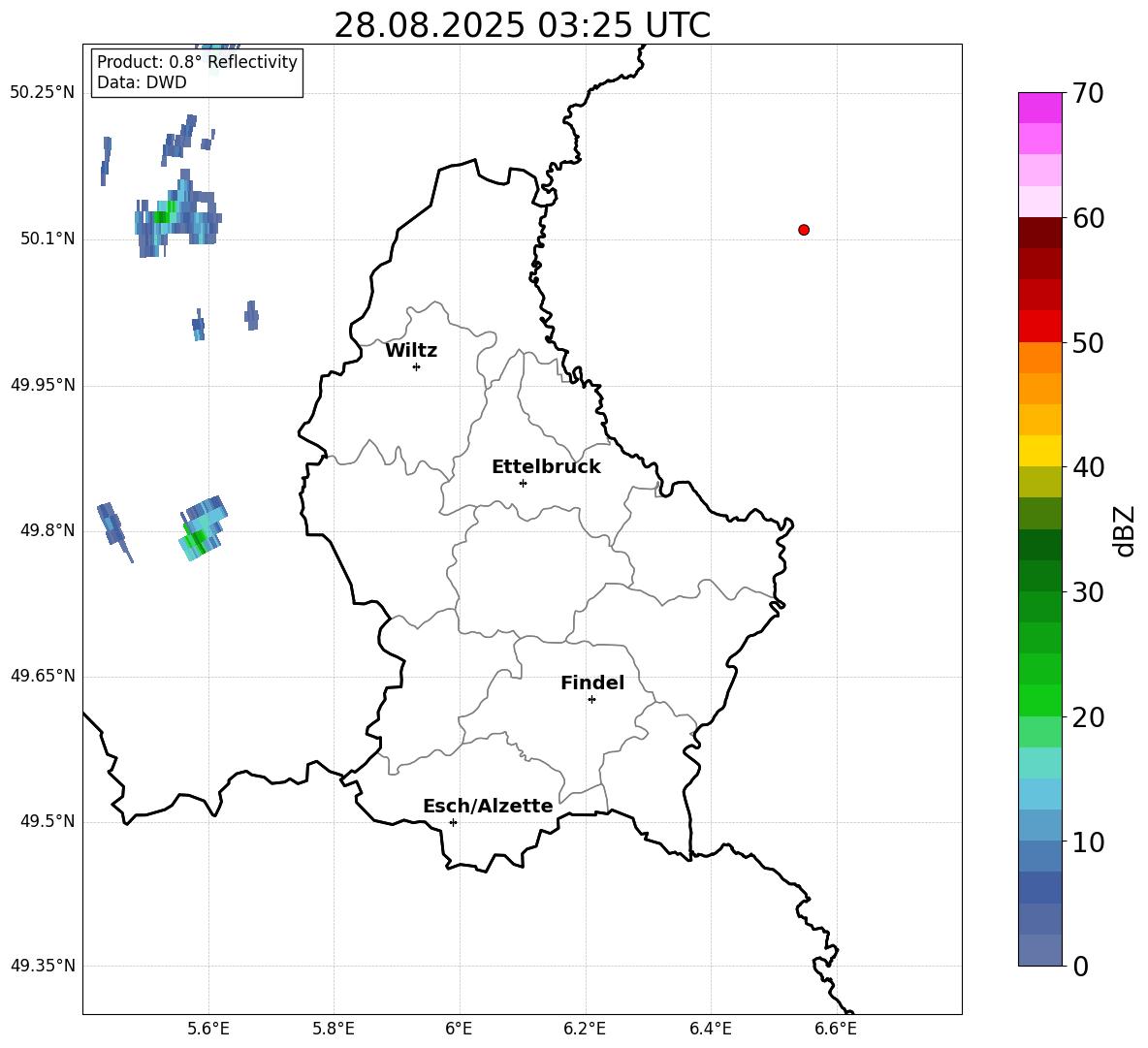Click the 50.1°N latitude label
Image resolution: width=1148 pixels, height=1048 pixels.
pos(48,238)
